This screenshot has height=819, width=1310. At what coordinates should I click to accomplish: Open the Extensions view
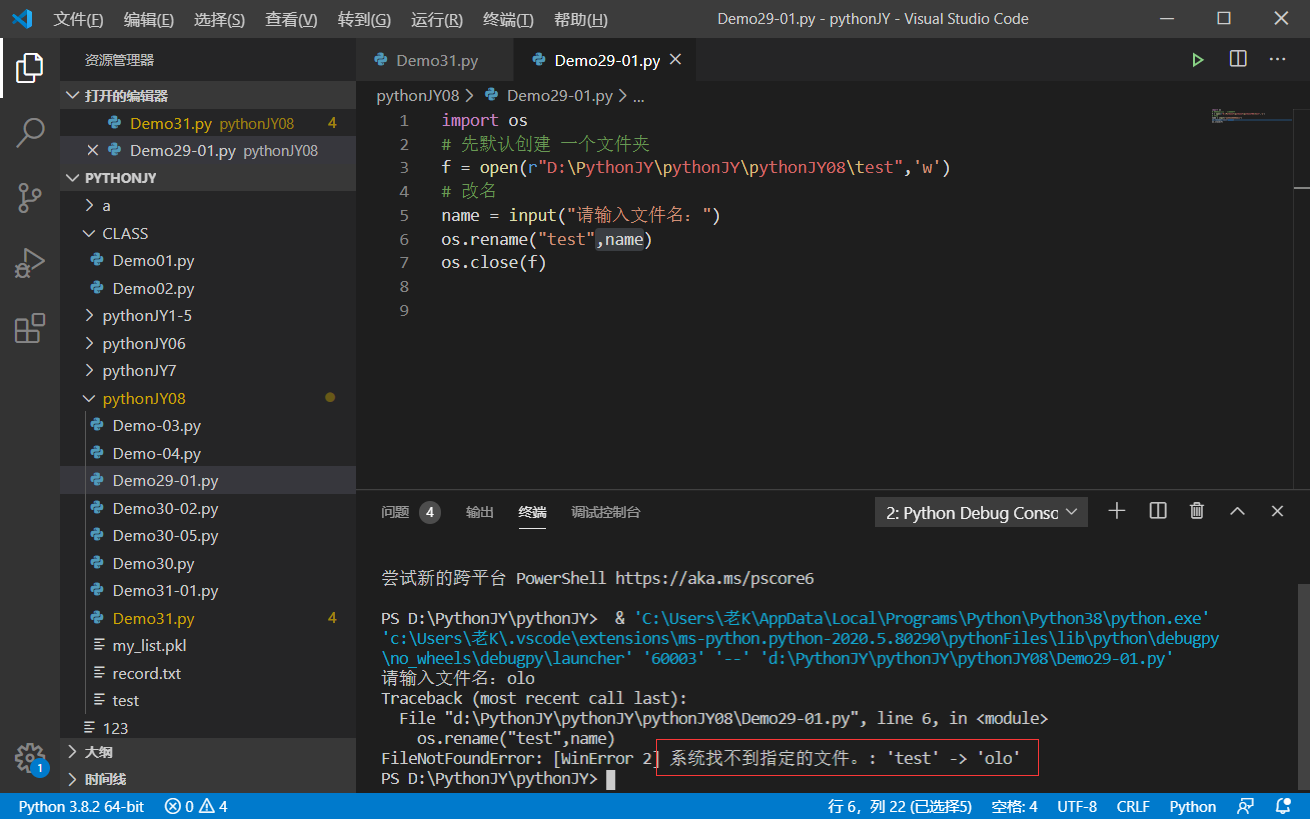30,328
